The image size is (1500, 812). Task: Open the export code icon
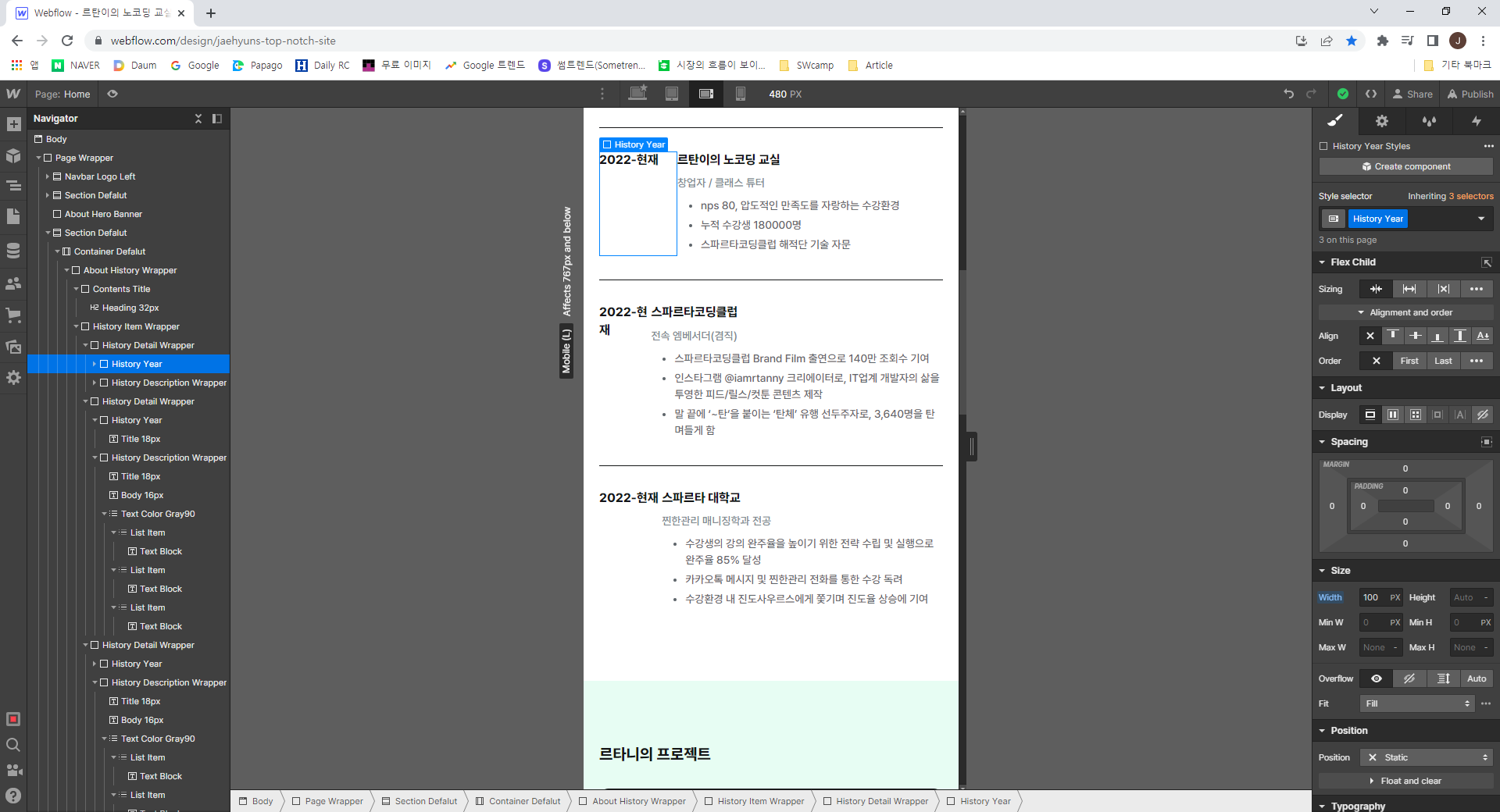pyautogui.click(x=1371, y=94)
